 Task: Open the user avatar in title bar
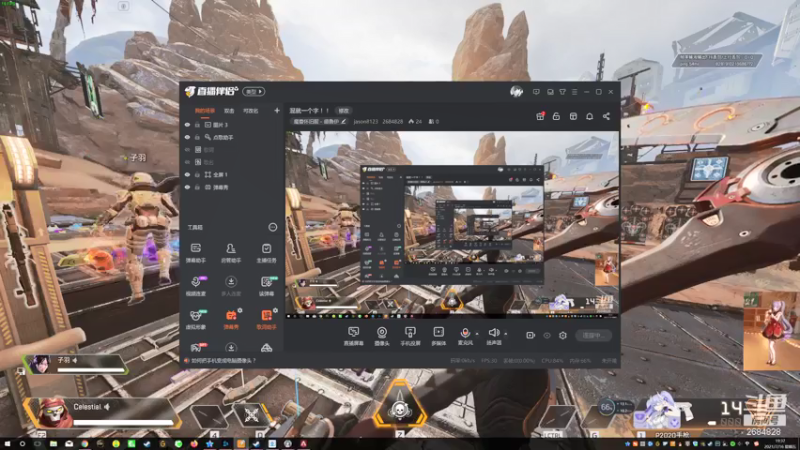click(516, 92)
